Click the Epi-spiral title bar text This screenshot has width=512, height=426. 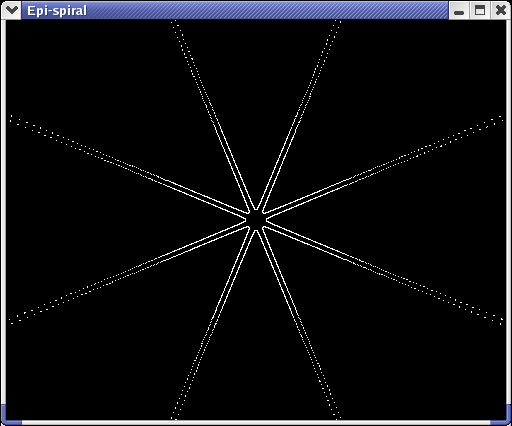[57, 11]
